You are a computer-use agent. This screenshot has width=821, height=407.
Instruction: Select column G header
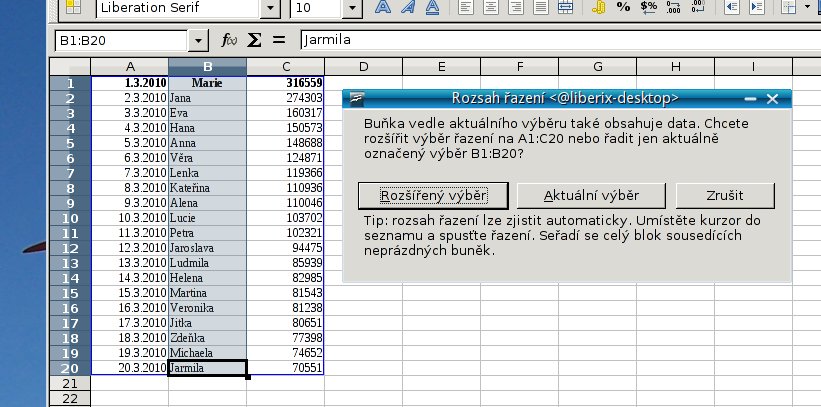(x=598, y=67)
